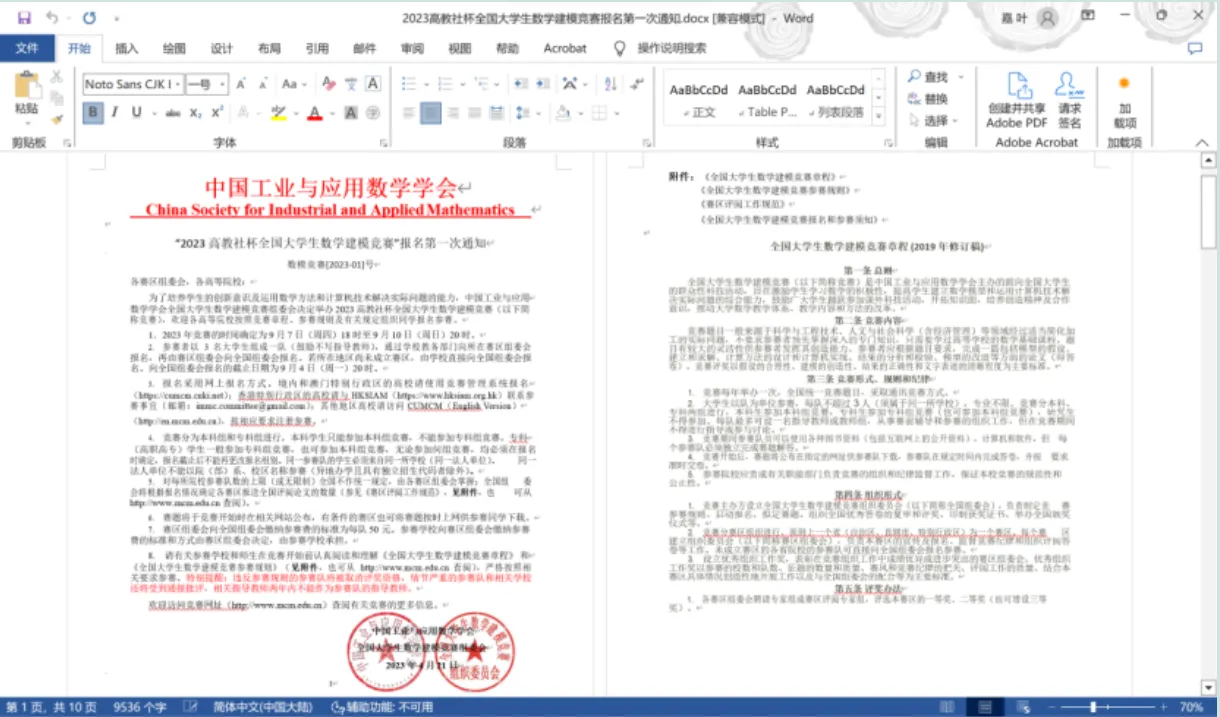
Task: Click the Redo icon in quick access toolbar
Action: click(89, 18)
